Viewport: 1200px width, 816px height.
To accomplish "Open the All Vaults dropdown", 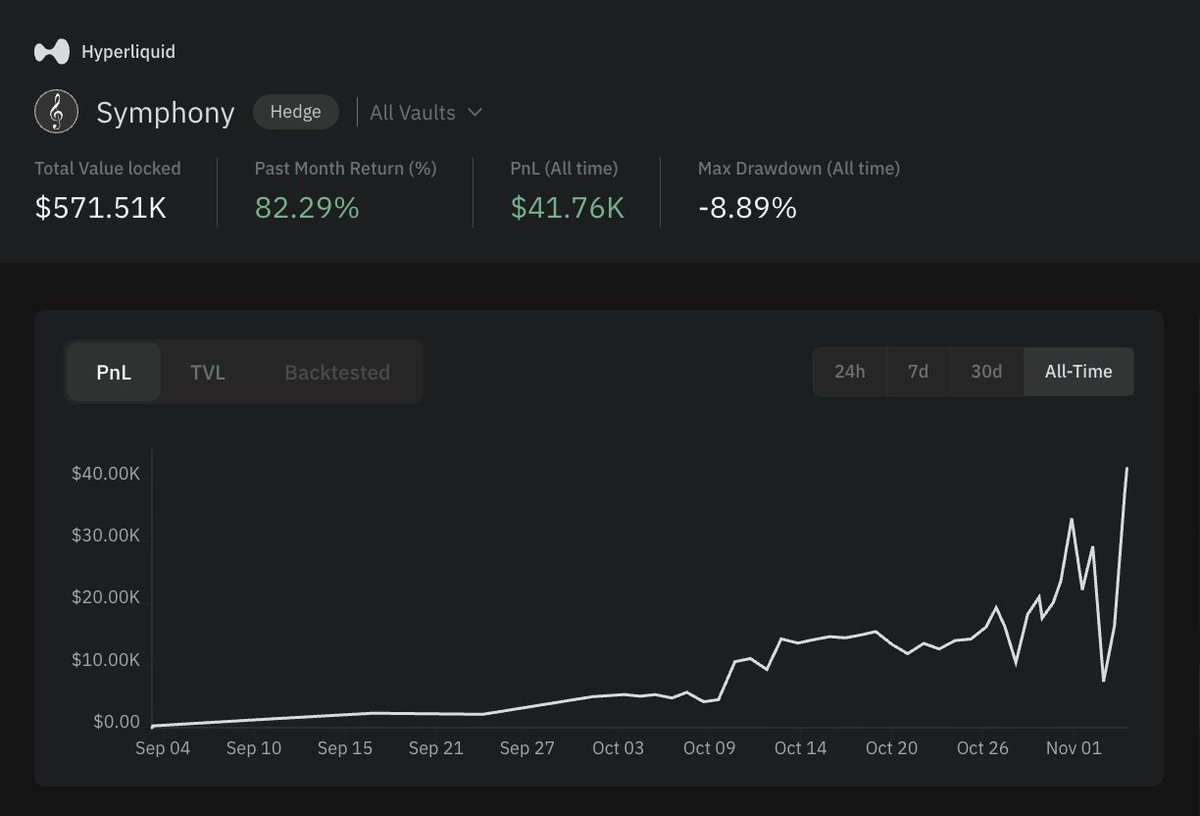I will 426,113.
